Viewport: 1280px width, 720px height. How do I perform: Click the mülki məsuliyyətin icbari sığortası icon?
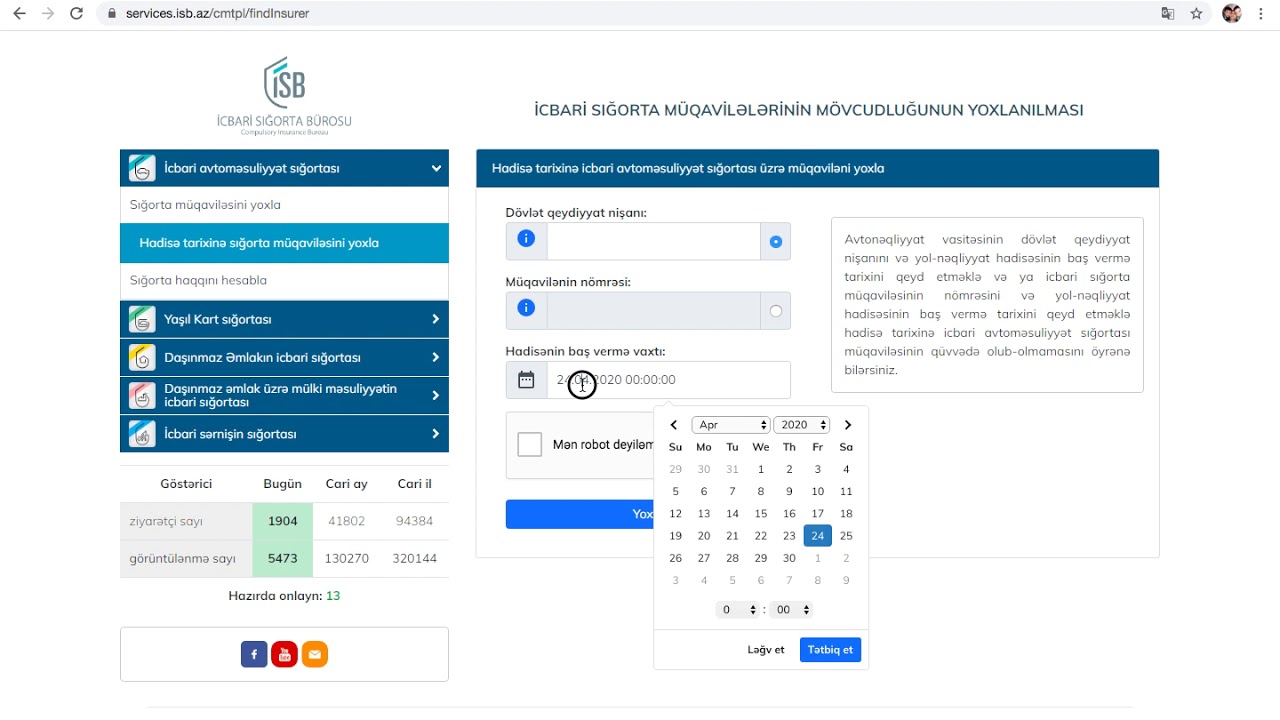(x=142, y=395)
